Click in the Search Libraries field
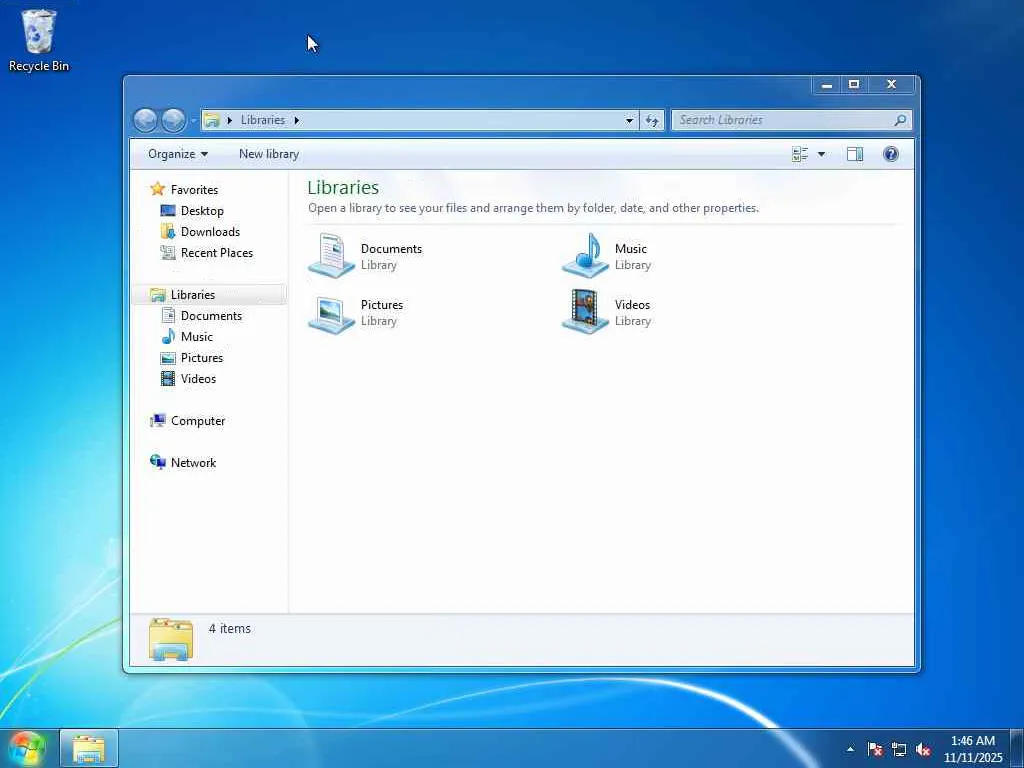The height and width of the screenshot is (768, 1024). (x=791, y=120)
